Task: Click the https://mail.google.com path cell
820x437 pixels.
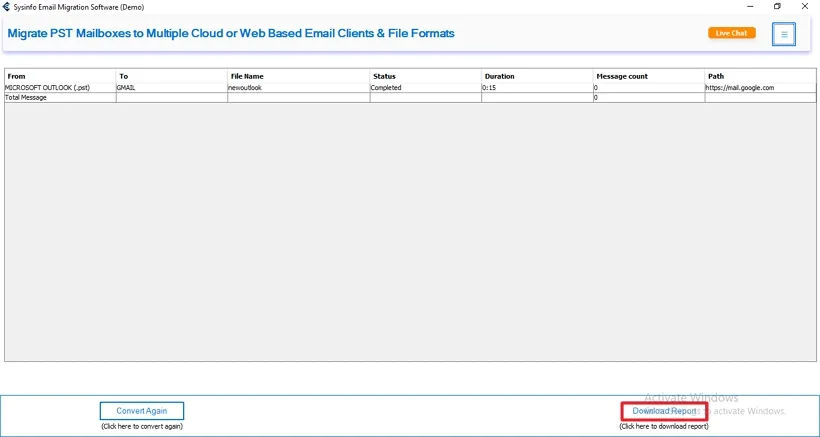Action: point(760,88)
